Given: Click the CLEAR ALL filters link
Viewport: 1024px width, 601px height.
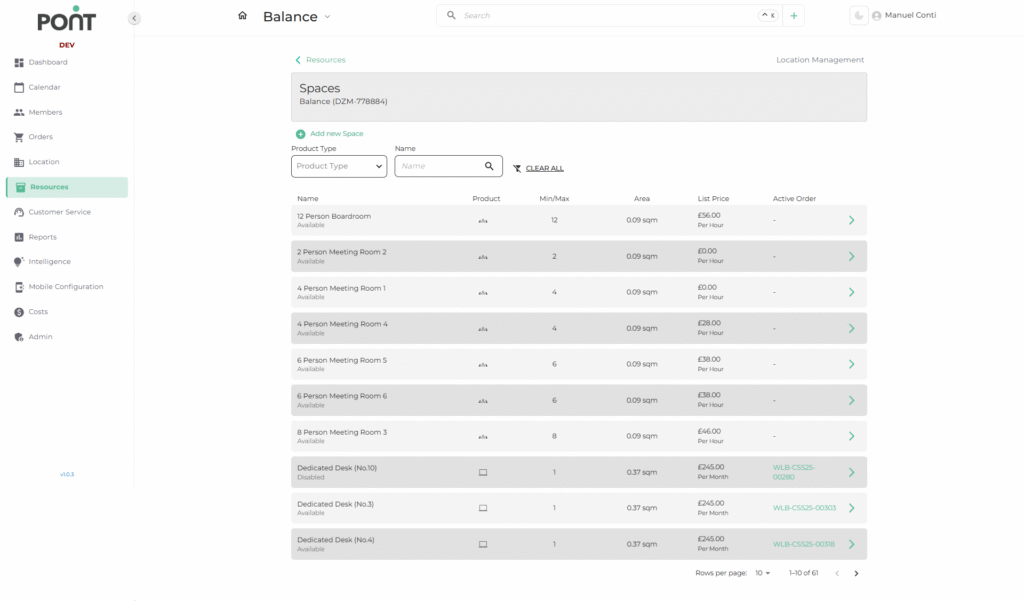Looking at the screenshot, I should [544, 168].
